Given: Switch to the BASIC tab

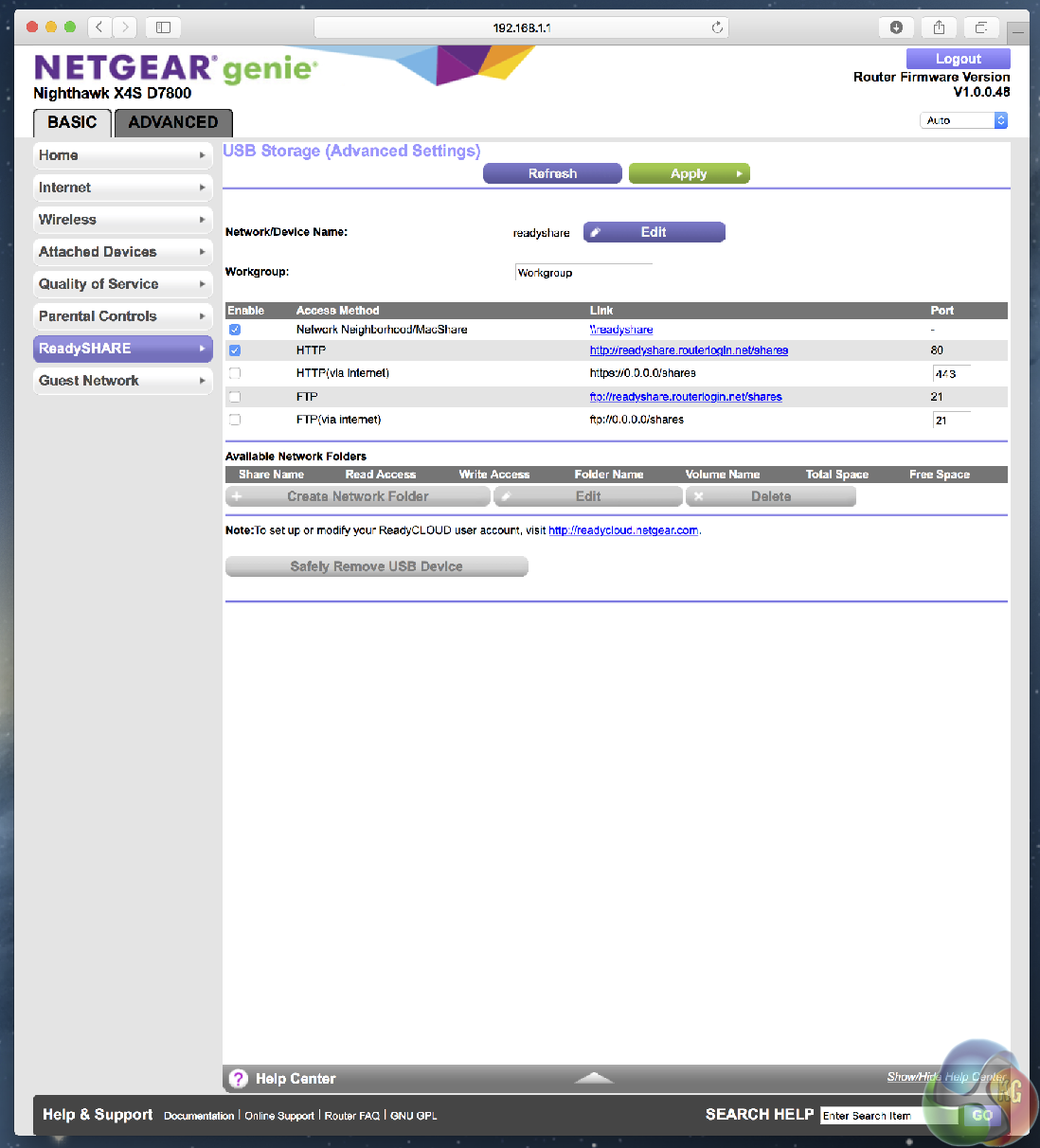Looking at the screenshot, I should click(x=72, y=122).
